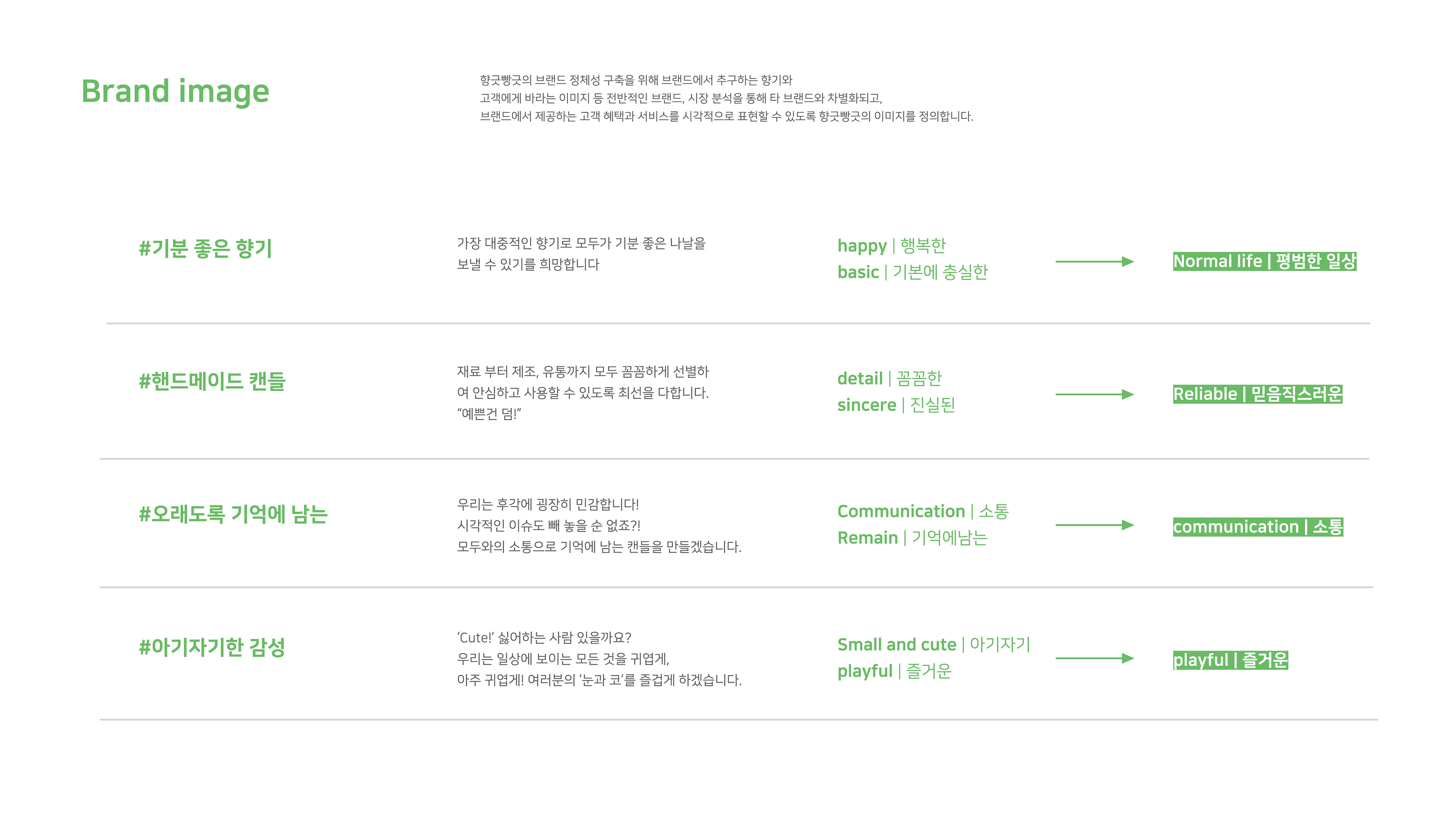The width and height of the screenshot is (1456, 819).
Task: Click the Brand image heading
Action: pyautogui.click(x=175, y=91)
